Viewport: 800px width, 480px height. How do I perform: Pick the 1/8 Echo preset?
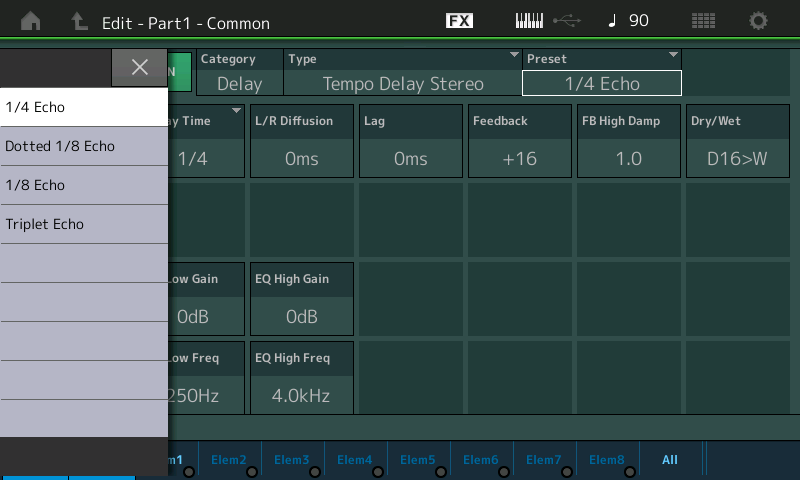(84, 185)
